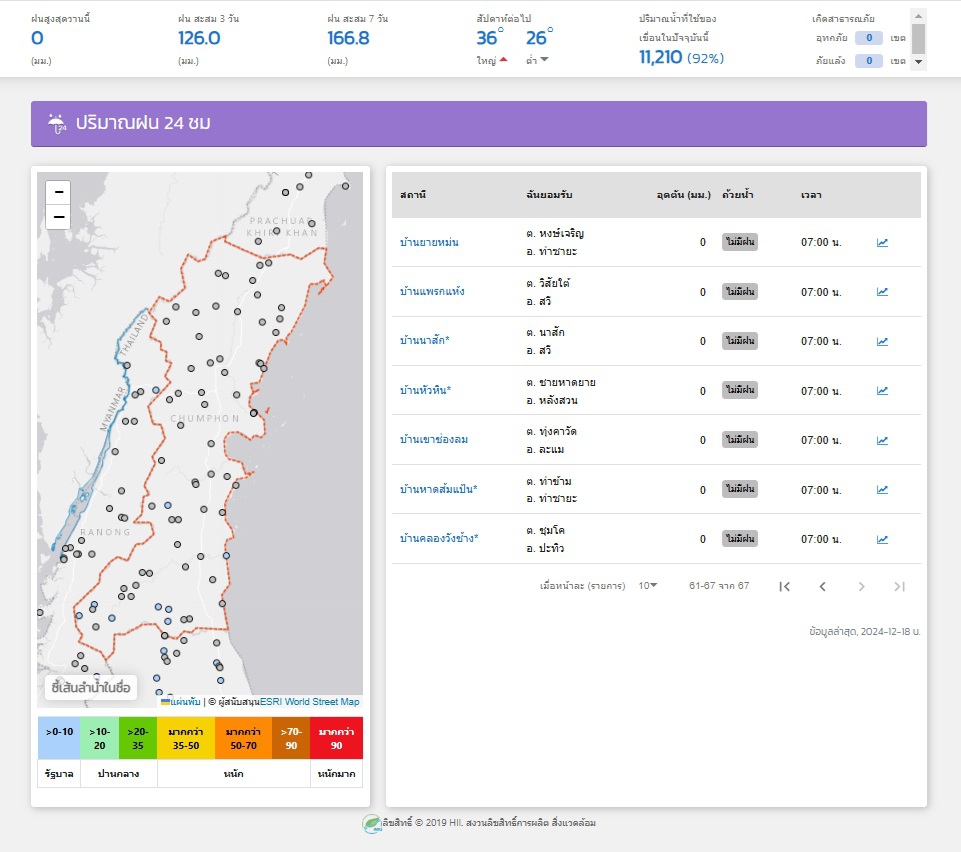
Task: Zoom in on the rainfall map
Action: coord(58,192)
